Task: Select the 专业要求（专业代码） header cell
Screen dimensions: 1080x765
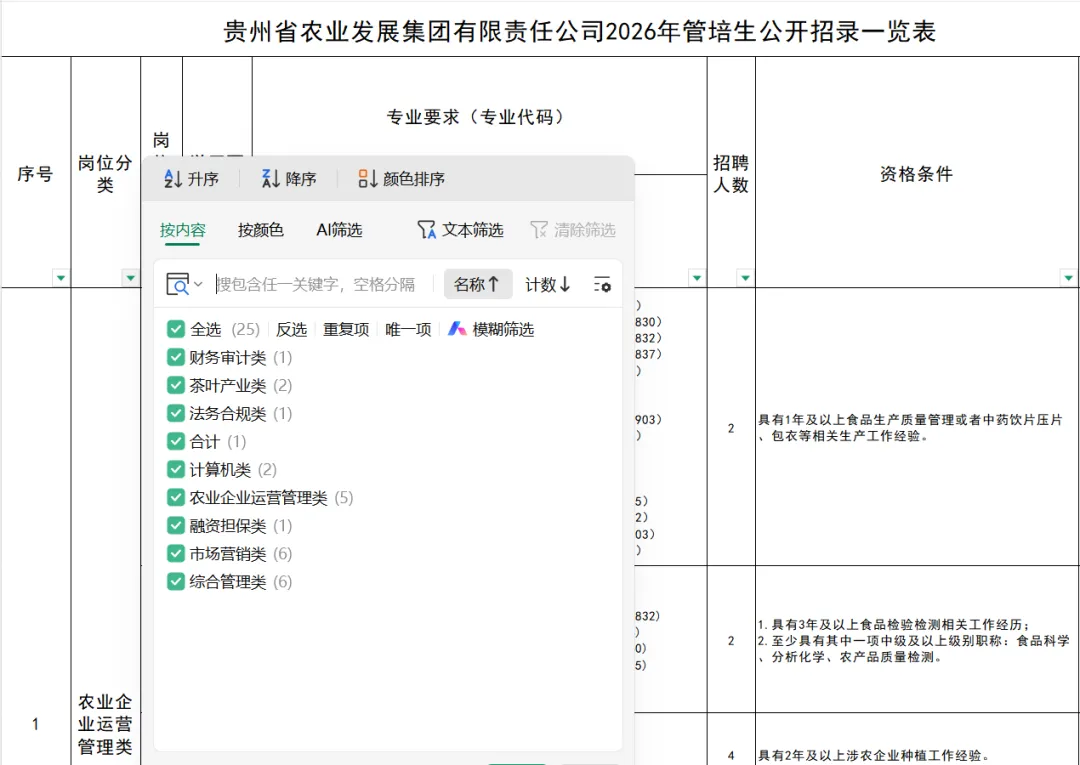Action: coord(479,116)
